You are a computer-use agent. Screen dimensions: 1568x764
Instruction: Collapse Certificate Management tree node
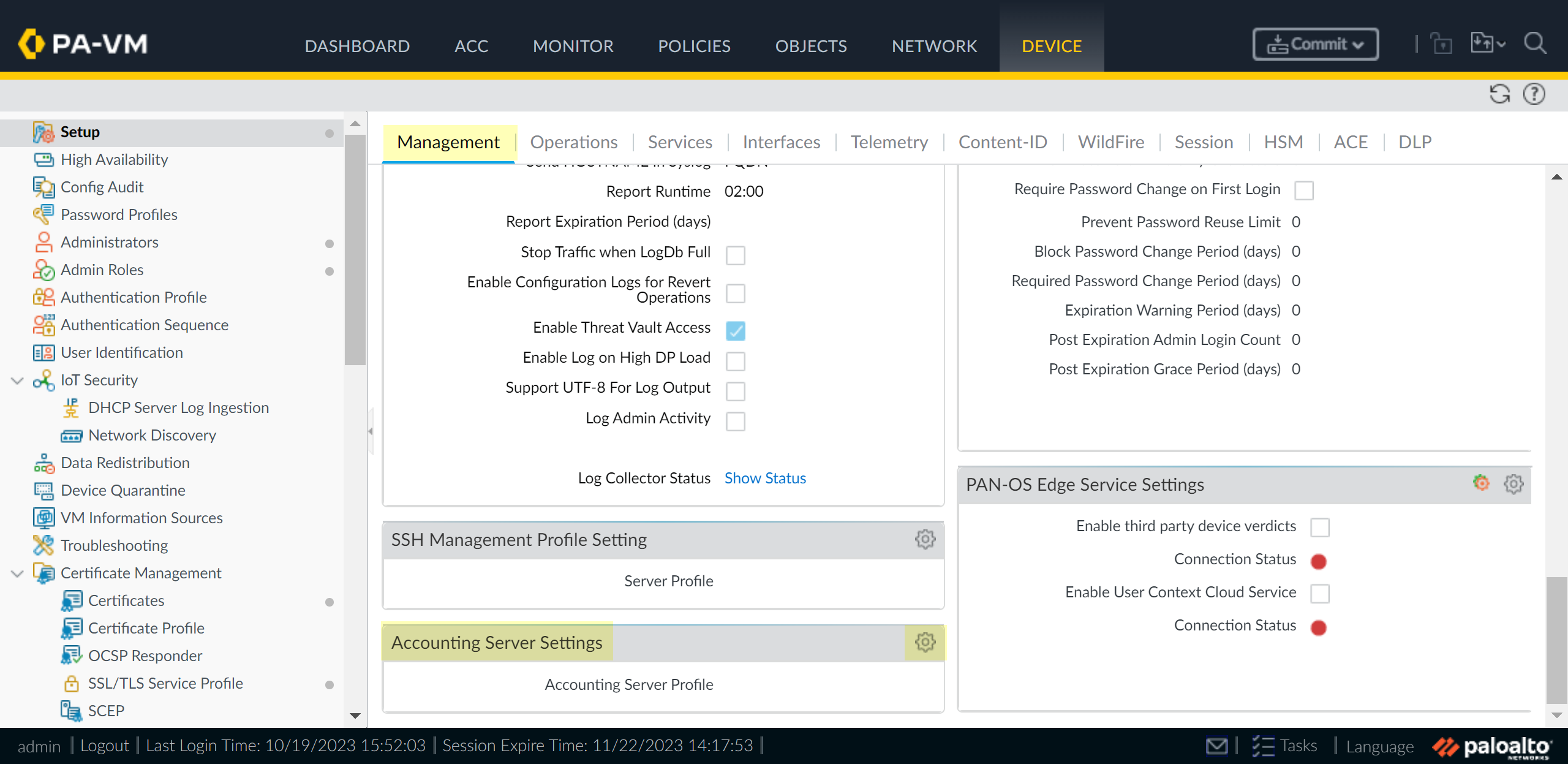(17, 573)
